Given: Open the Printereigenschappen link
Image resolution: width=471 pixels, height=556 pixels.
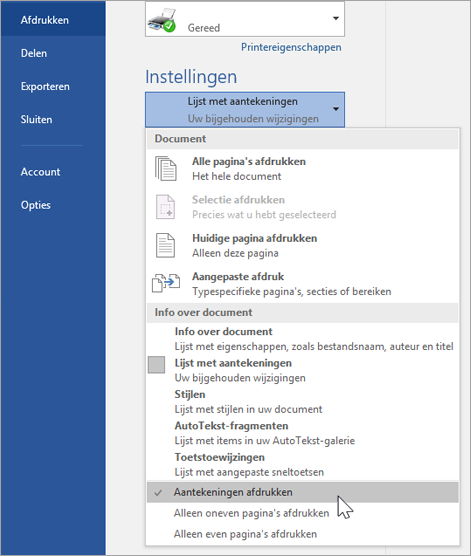Looking at the screenshot, I should (291, 47).
